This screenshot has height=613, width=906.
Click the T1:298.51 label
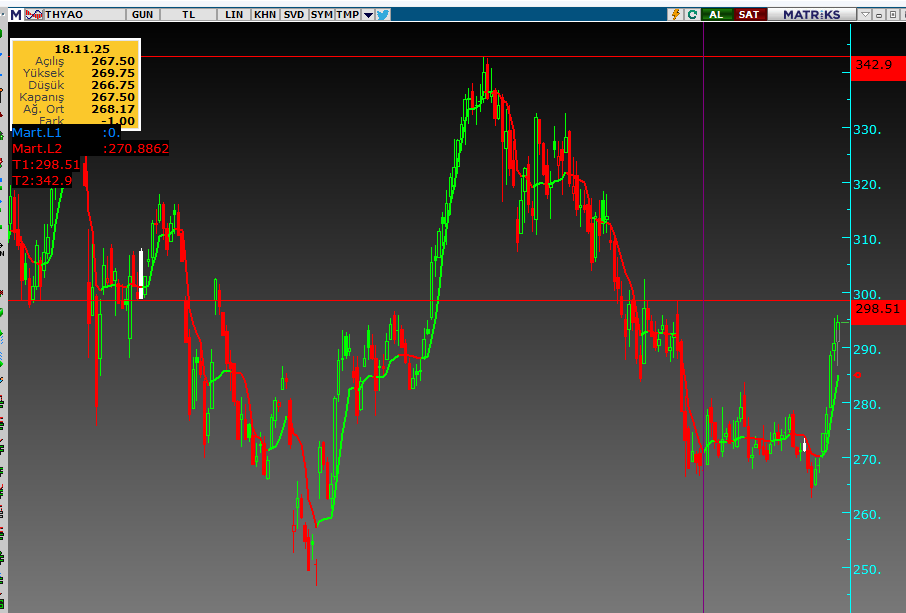tap(46, 165)
